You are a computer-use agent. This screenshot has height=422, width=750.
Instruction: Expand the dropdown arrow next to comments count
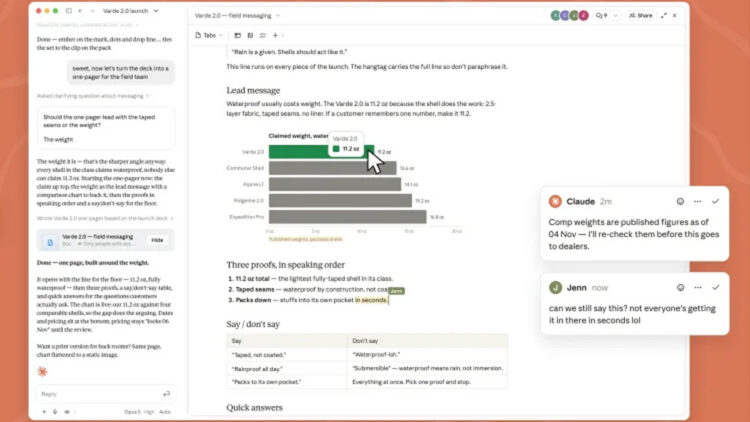pyautogui.click(x=615, y=16)
